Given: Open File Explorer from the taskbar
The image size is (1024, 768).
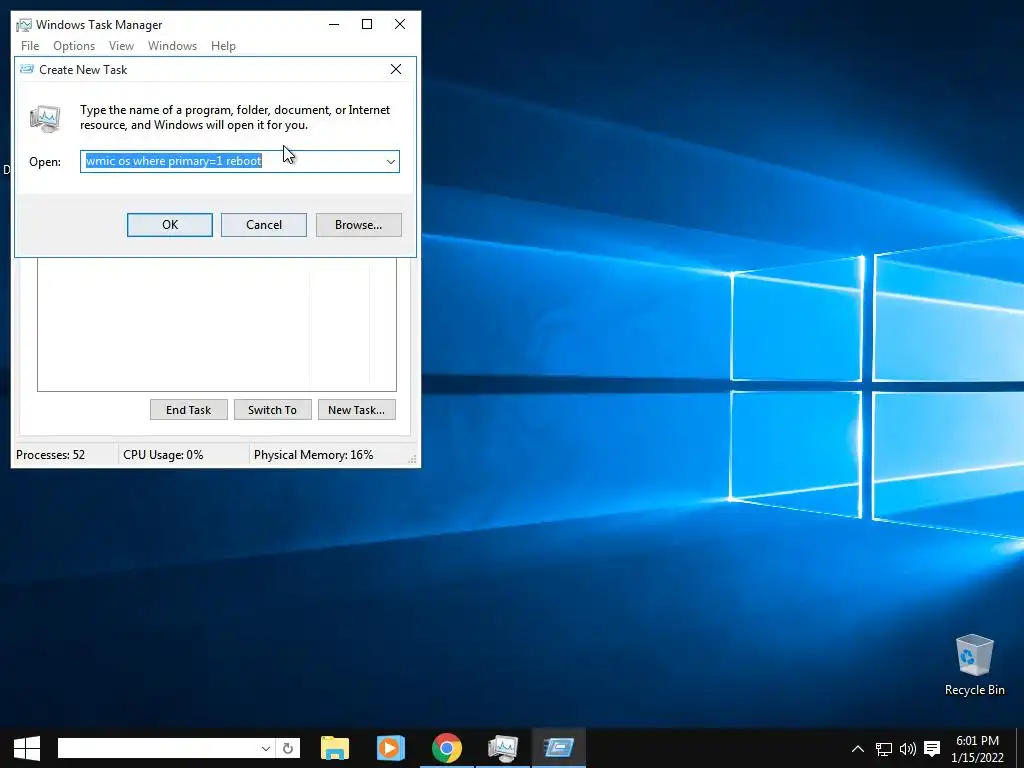Looking at the screenshot, I should [335, 748].
